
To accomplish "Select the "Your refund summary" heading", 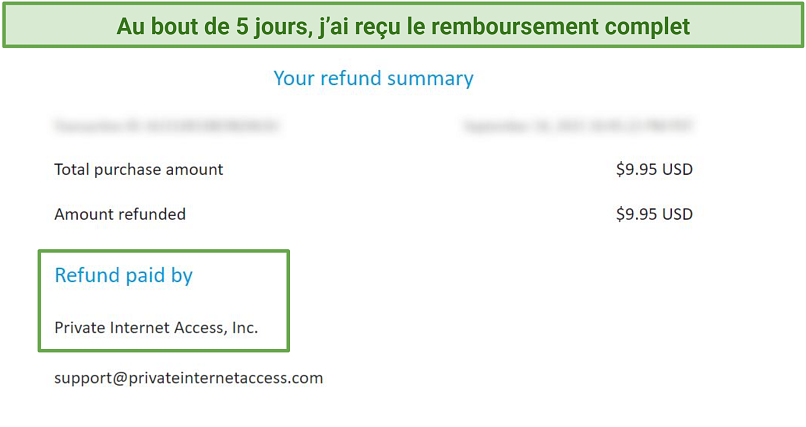I will (373, 79).
